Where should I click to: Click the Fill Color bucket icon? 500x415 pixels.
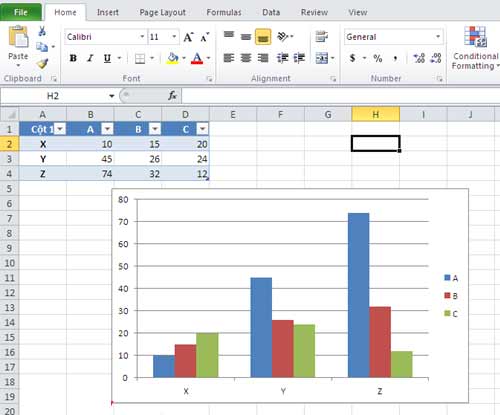click(172, 58)
